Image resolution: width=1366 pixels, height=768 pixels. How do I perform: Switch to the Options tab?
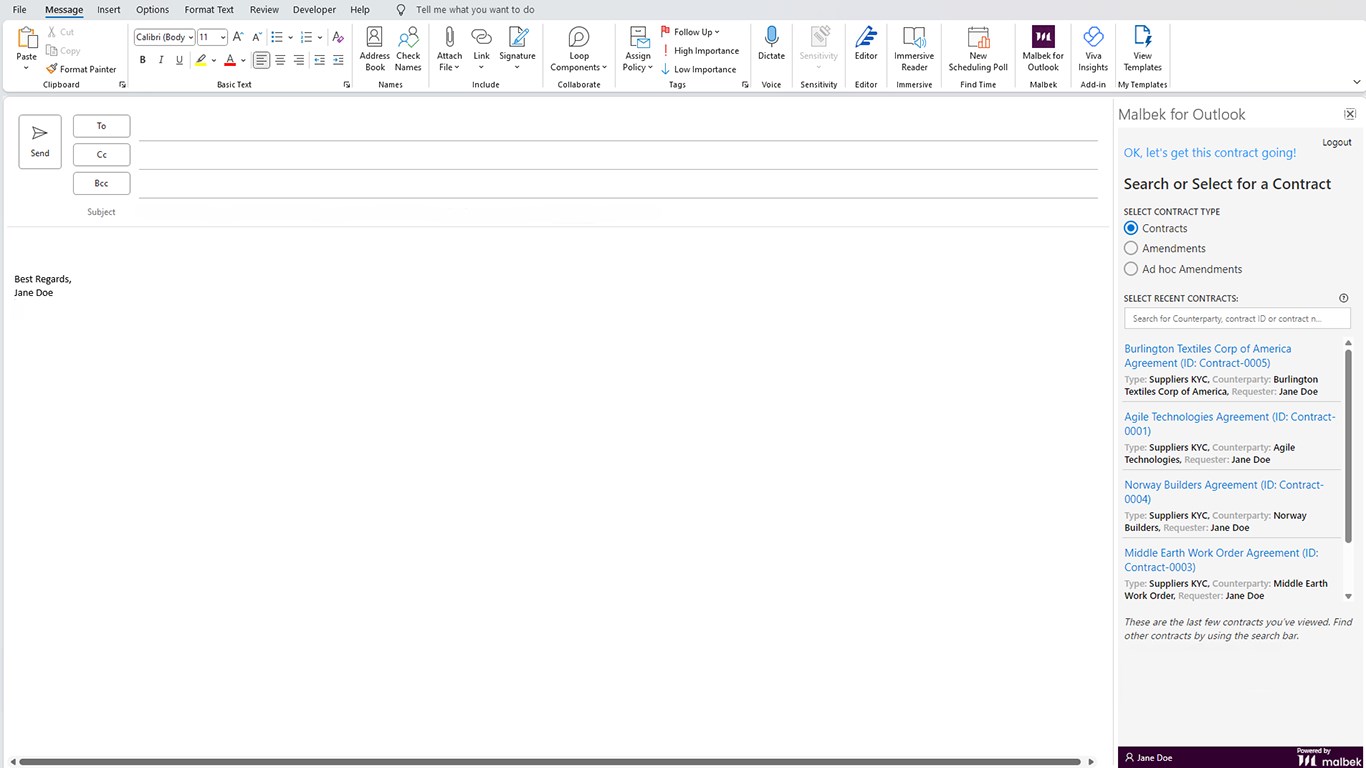point(153,10)
